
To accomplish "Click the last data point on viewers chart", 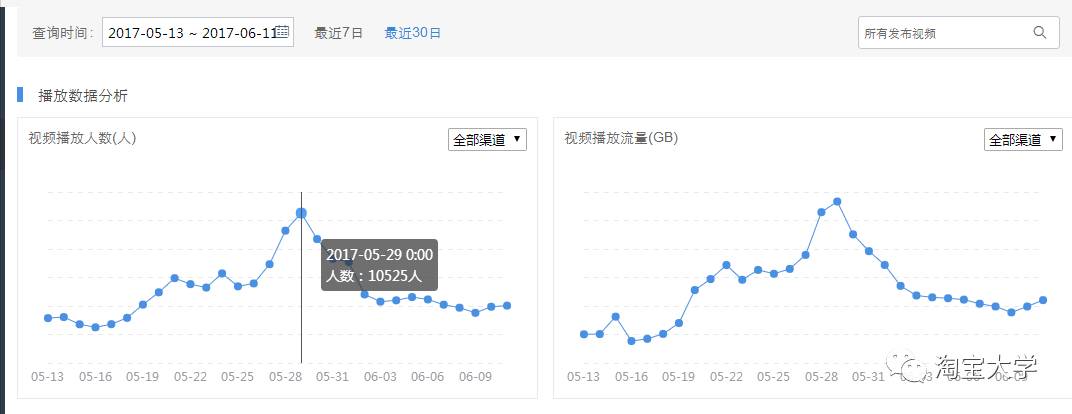I will pyautogui.click(x=507, y=305).
